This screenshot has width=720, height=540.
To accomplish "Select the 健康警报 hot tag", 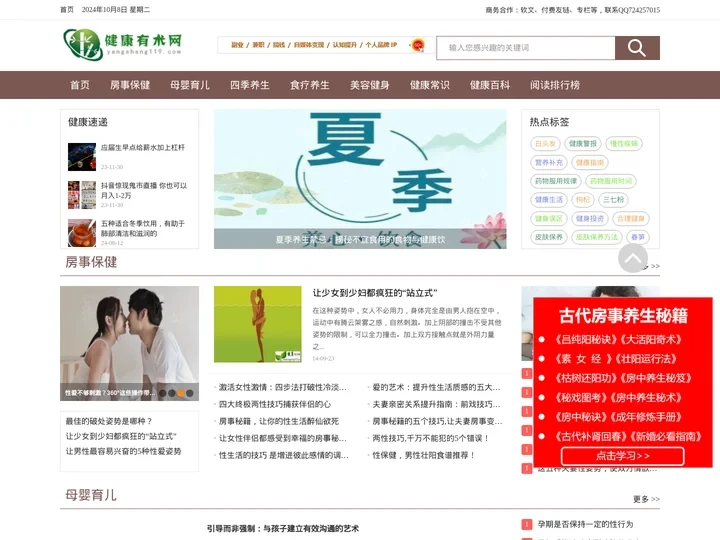I will pyautogui.click(x=583, y=144).
